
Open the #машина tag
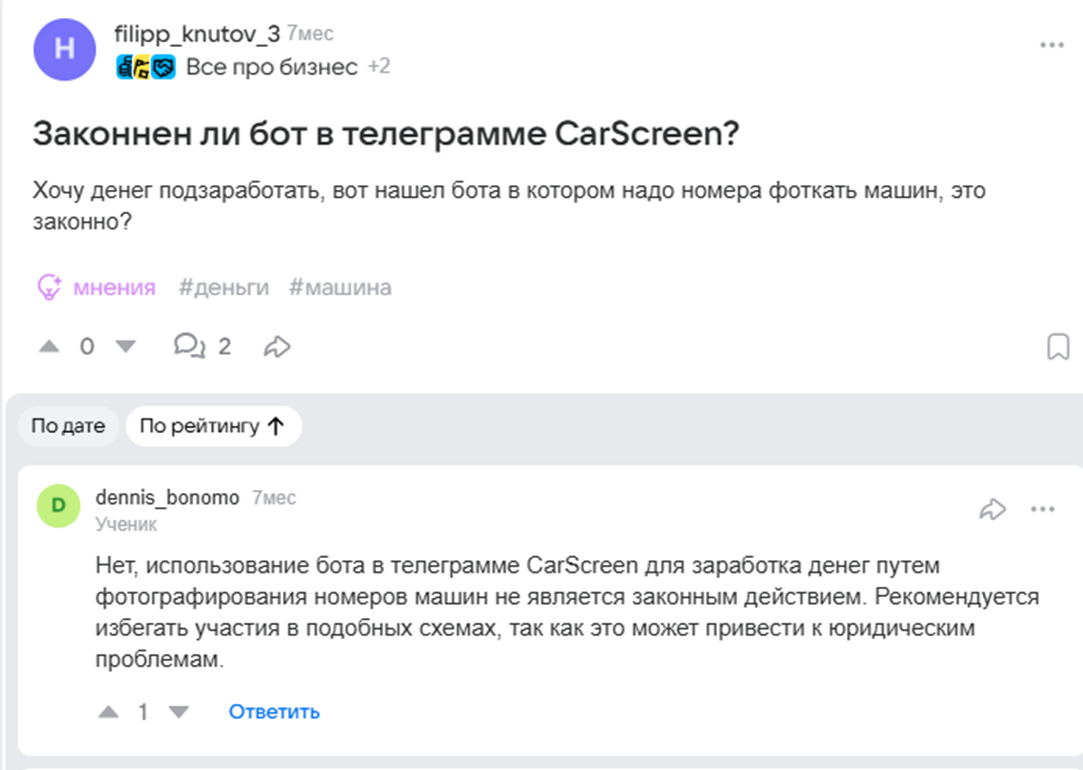pyautogui.click(x=339, y=286)
